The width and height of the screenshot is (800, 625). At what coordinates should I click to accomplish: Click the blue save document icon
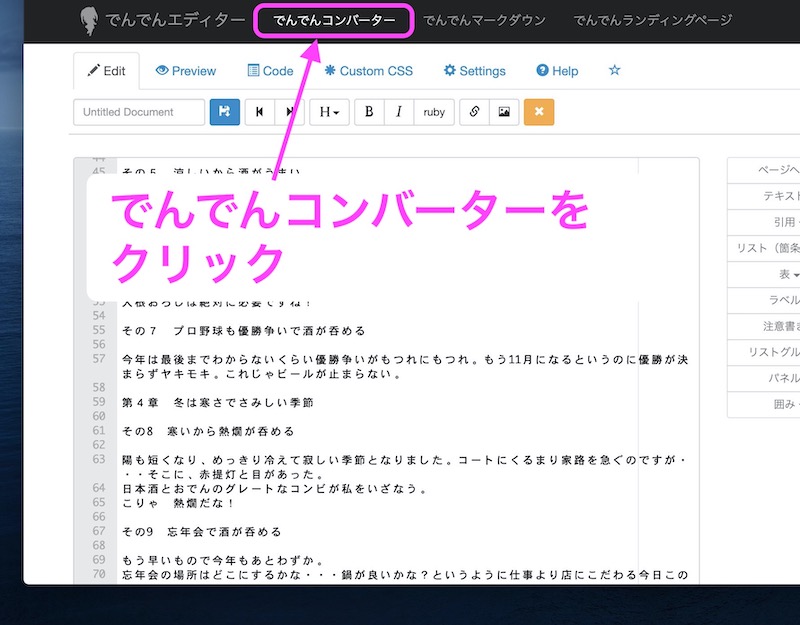[225, 112]
